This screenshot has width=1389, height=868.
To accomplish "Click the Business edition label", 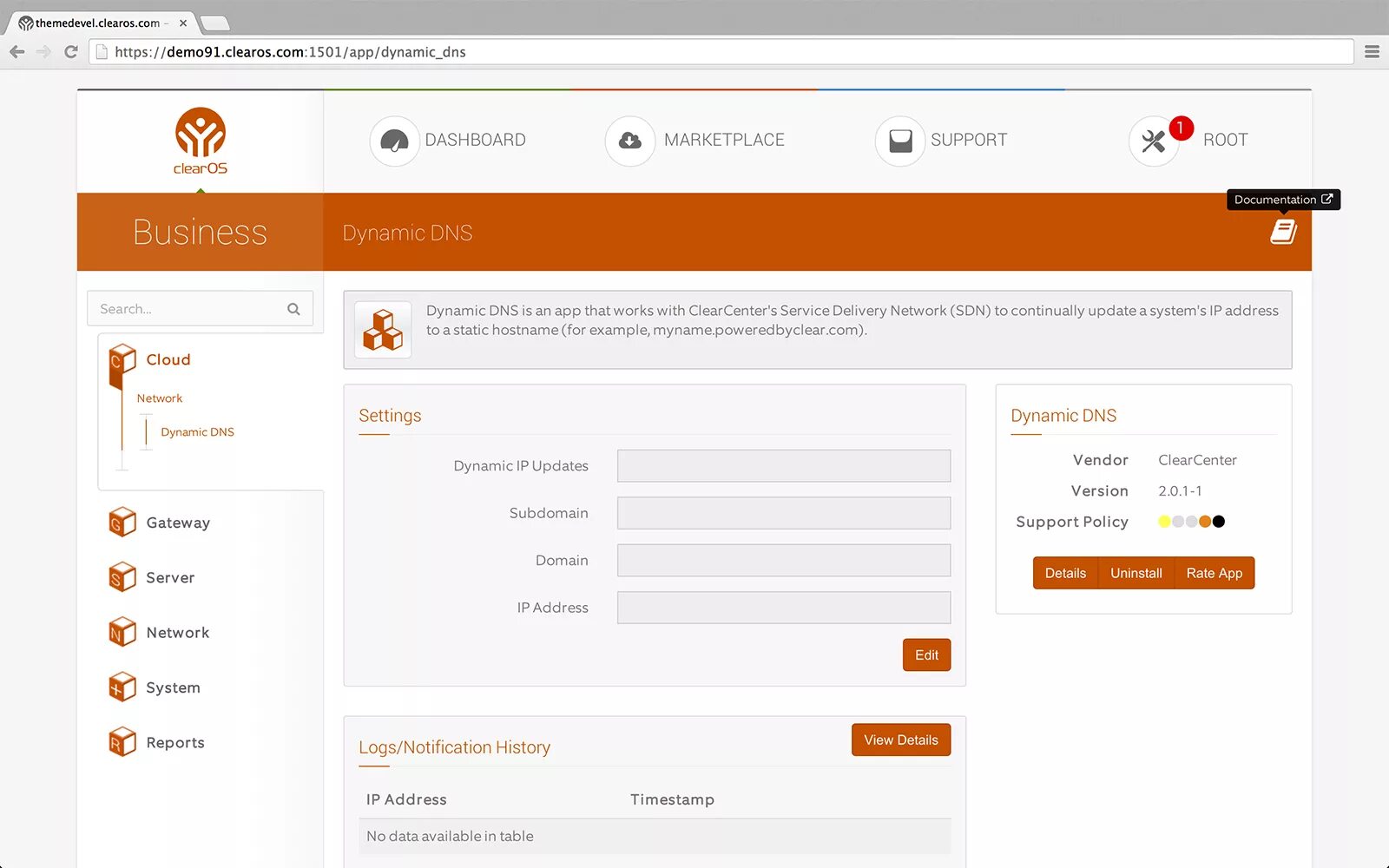I will click(200, 233).
